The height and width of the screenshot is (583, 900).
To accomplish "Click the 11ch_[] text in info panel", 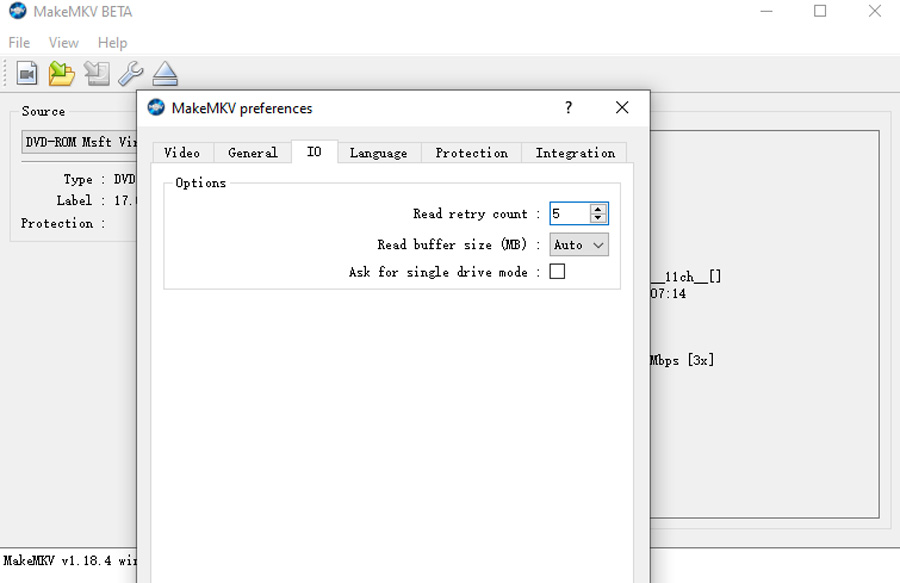I will click(686, 277).
